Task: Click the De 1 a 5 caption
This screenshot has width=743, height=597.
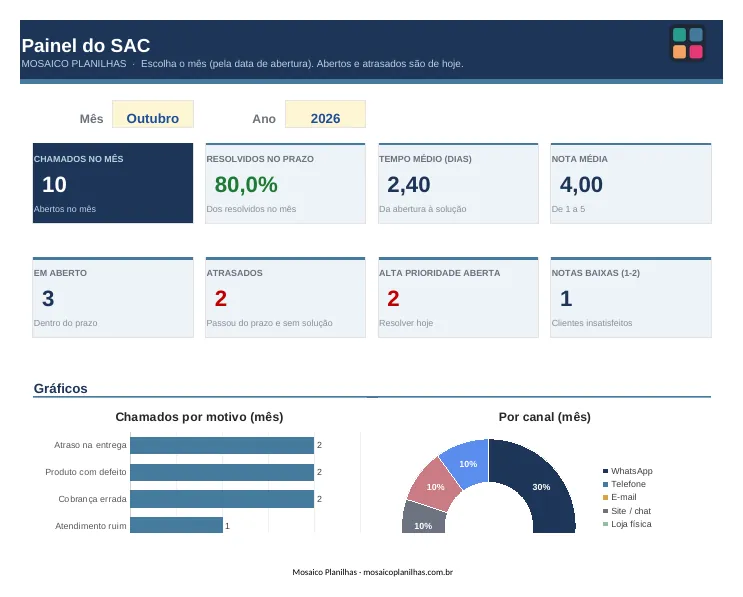Action: tap(568, 209)
